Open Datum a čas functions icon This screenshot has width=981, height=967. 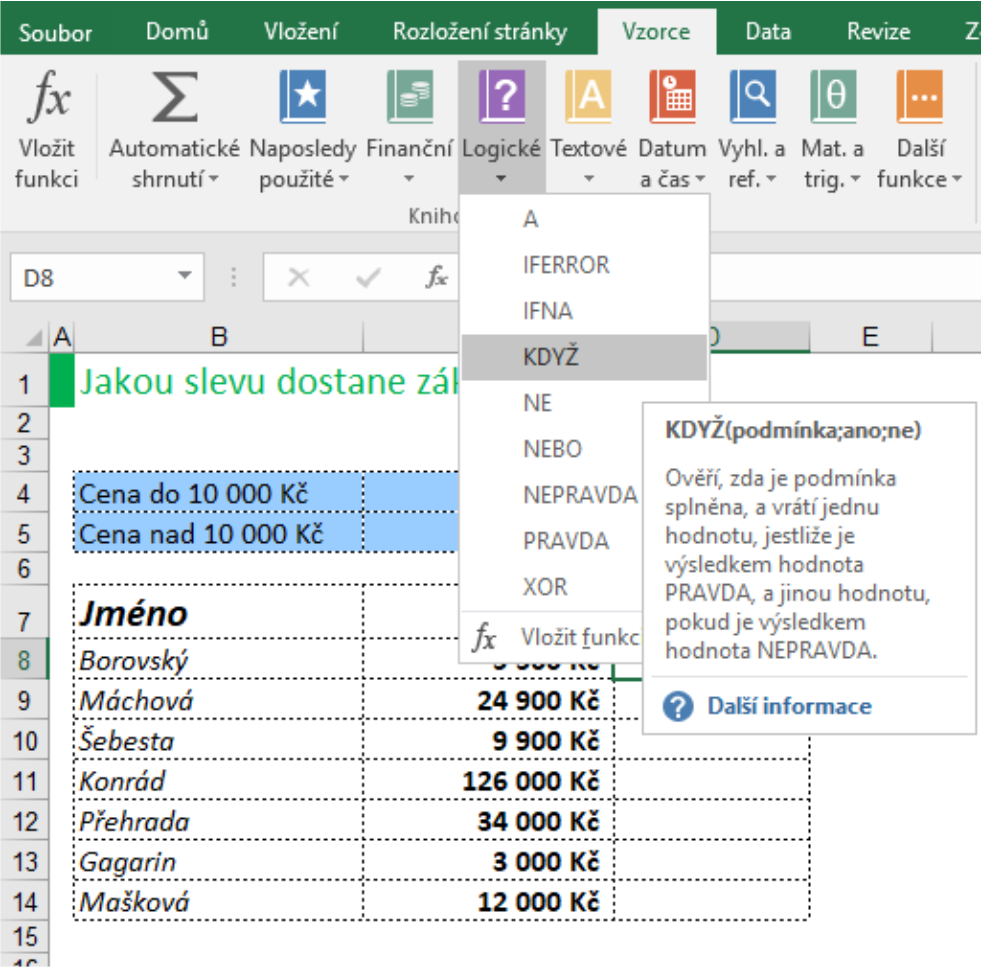672,97
